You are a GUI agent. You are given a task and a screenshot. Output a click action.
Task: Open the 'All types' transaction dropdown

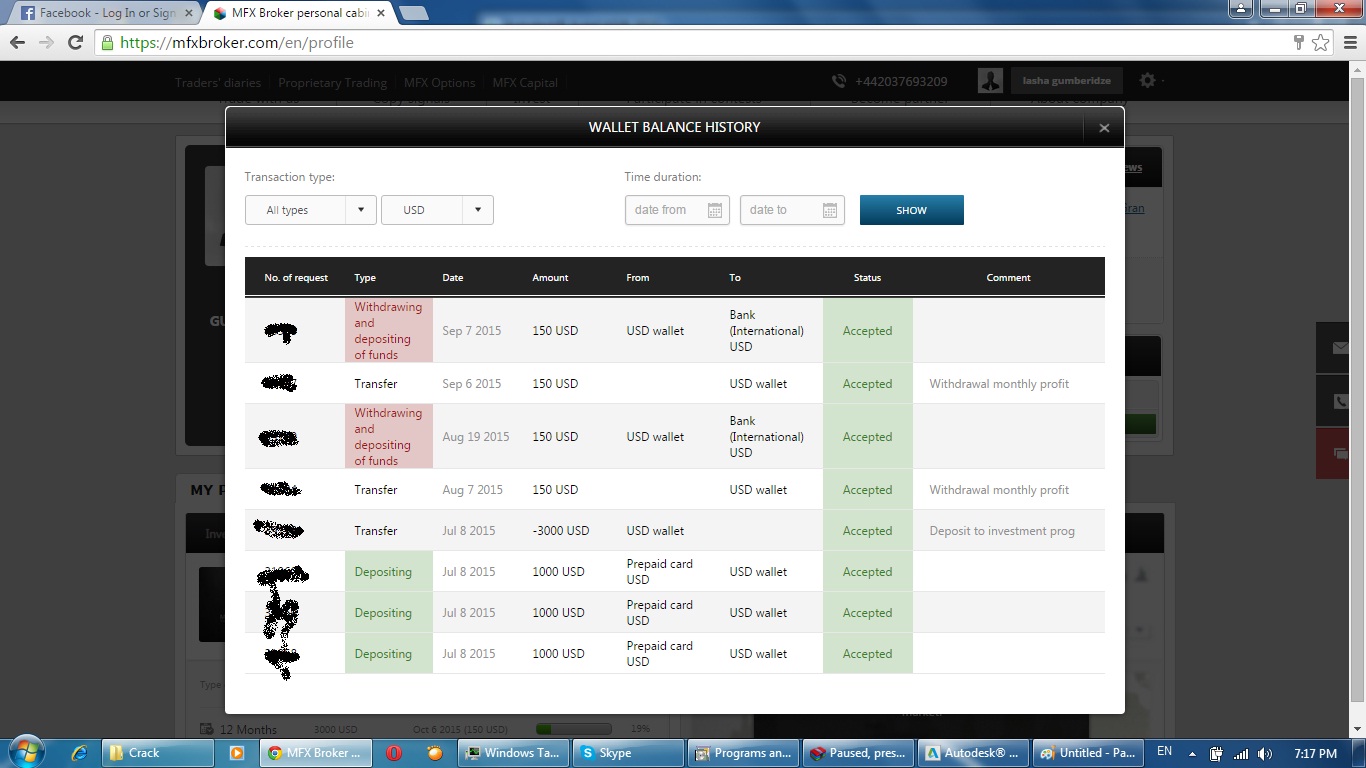[310, 210]
